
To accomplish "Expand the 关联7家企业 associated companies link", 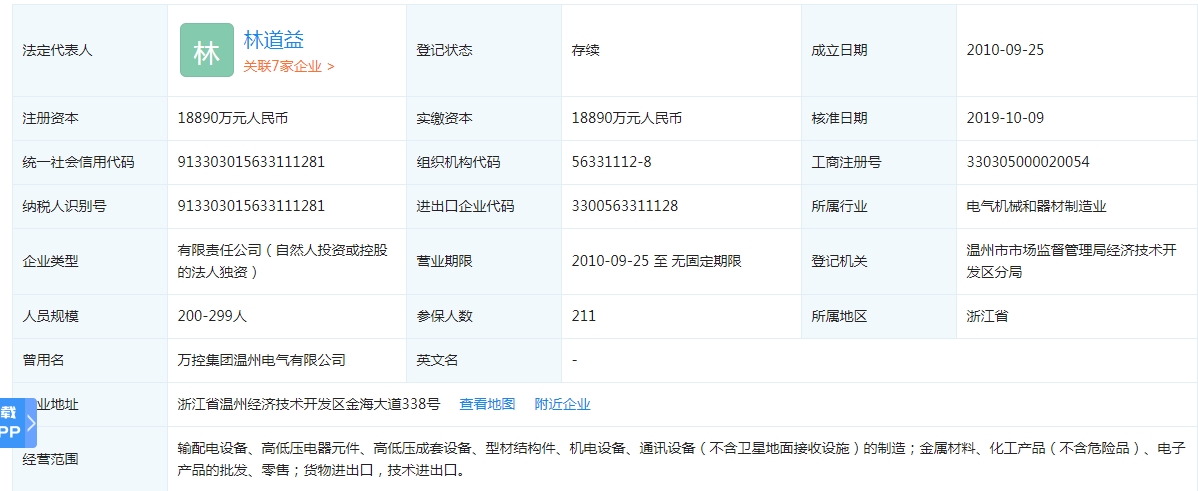I will (288, 66).
